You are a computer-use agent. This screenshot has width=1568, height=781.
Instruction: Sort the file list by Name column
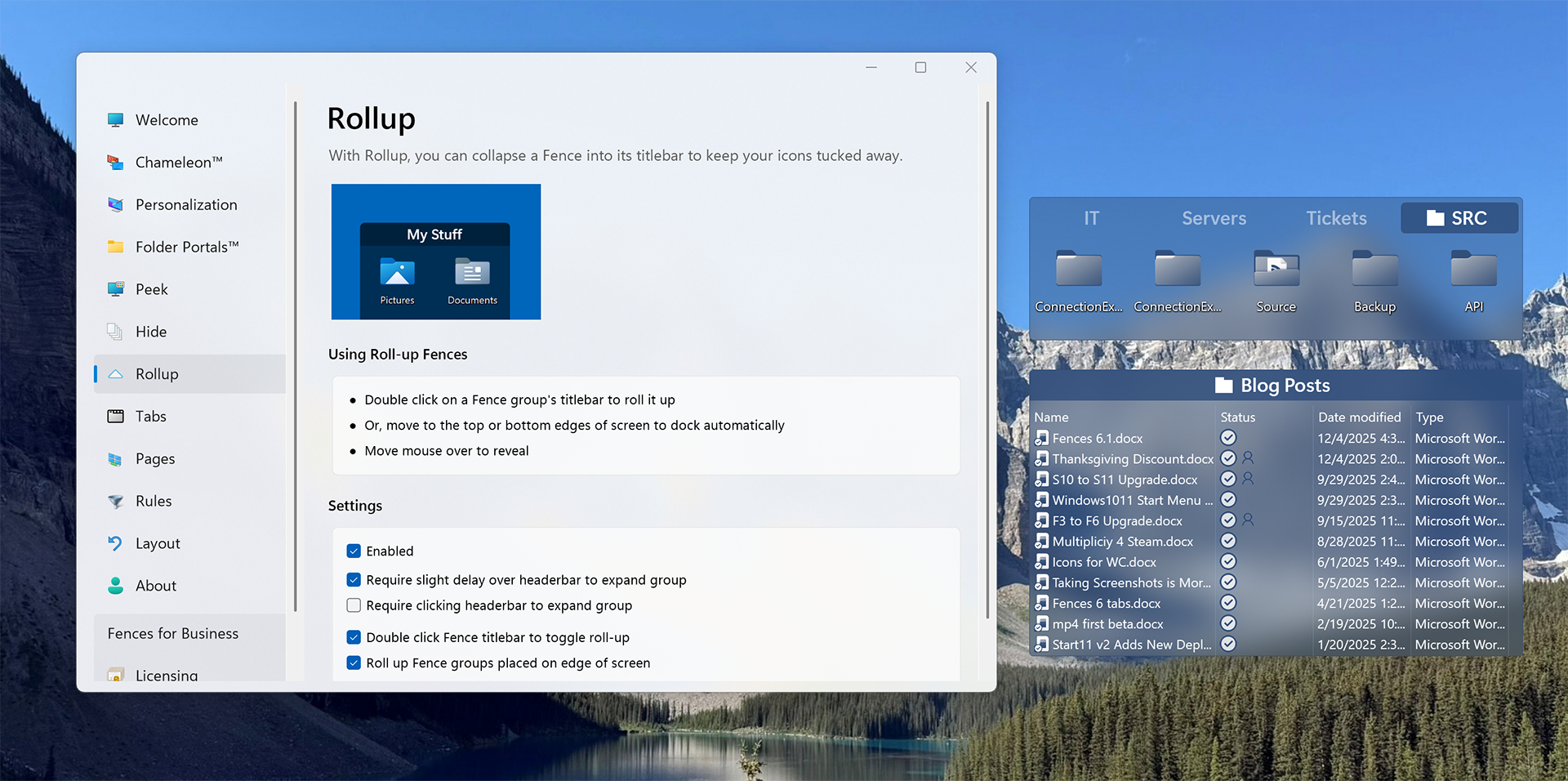click(x=1052, y=417)
